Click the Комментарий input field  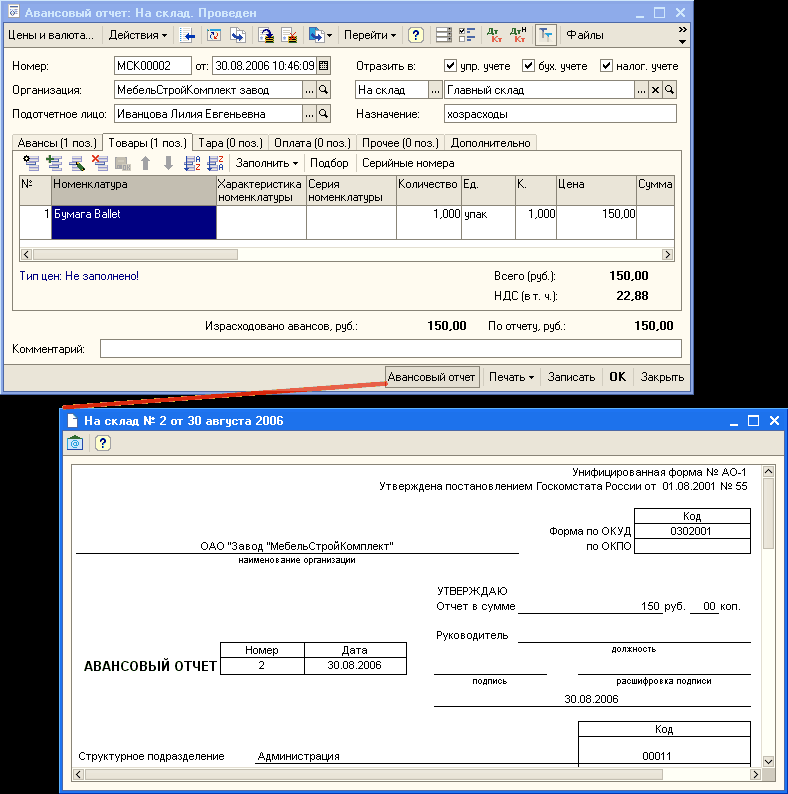click(x=390, y=348)
